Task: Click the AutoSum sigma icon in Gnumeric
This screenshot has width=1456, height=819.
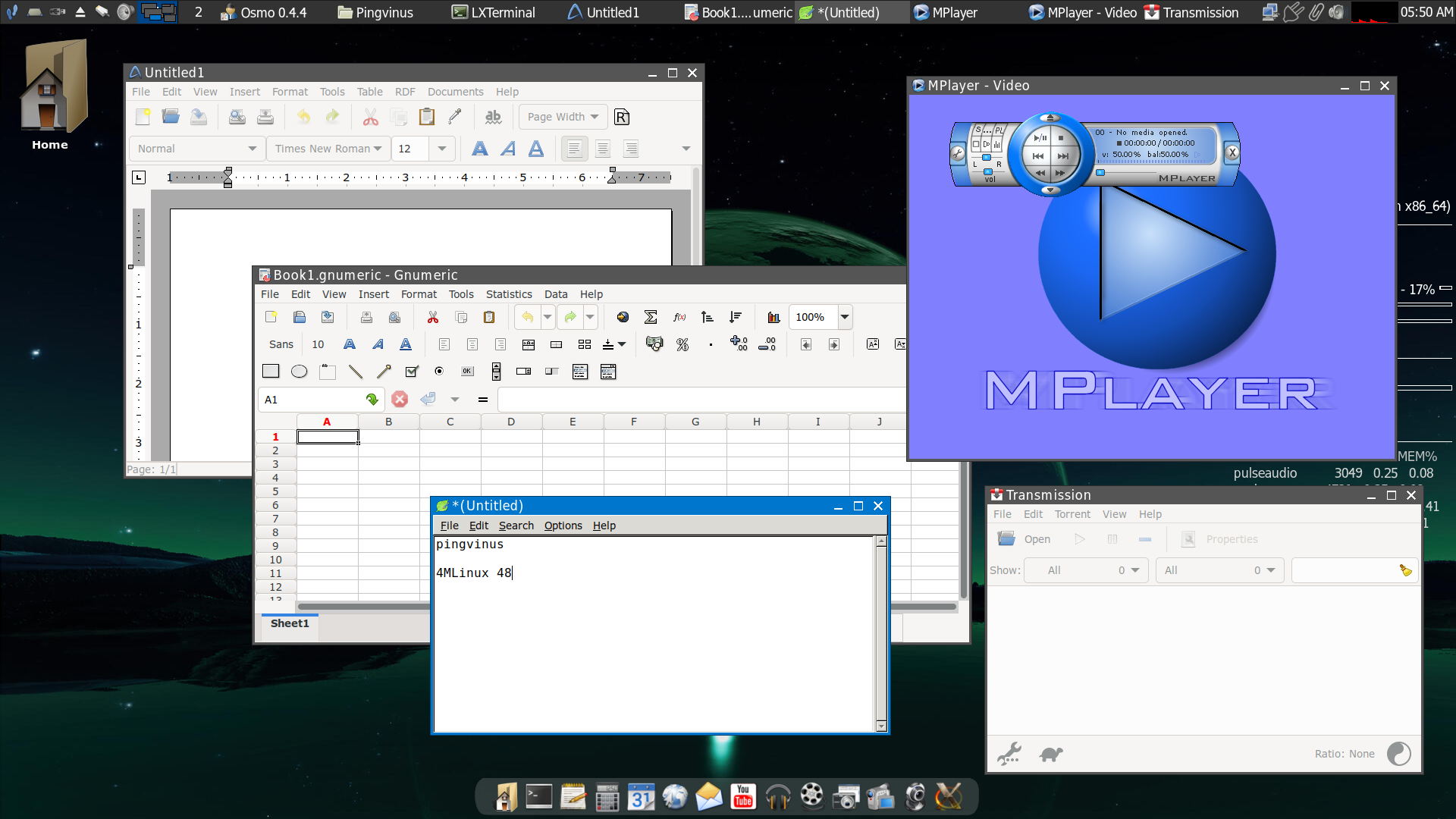Action: pyautogui.click(x=651, y=317)
